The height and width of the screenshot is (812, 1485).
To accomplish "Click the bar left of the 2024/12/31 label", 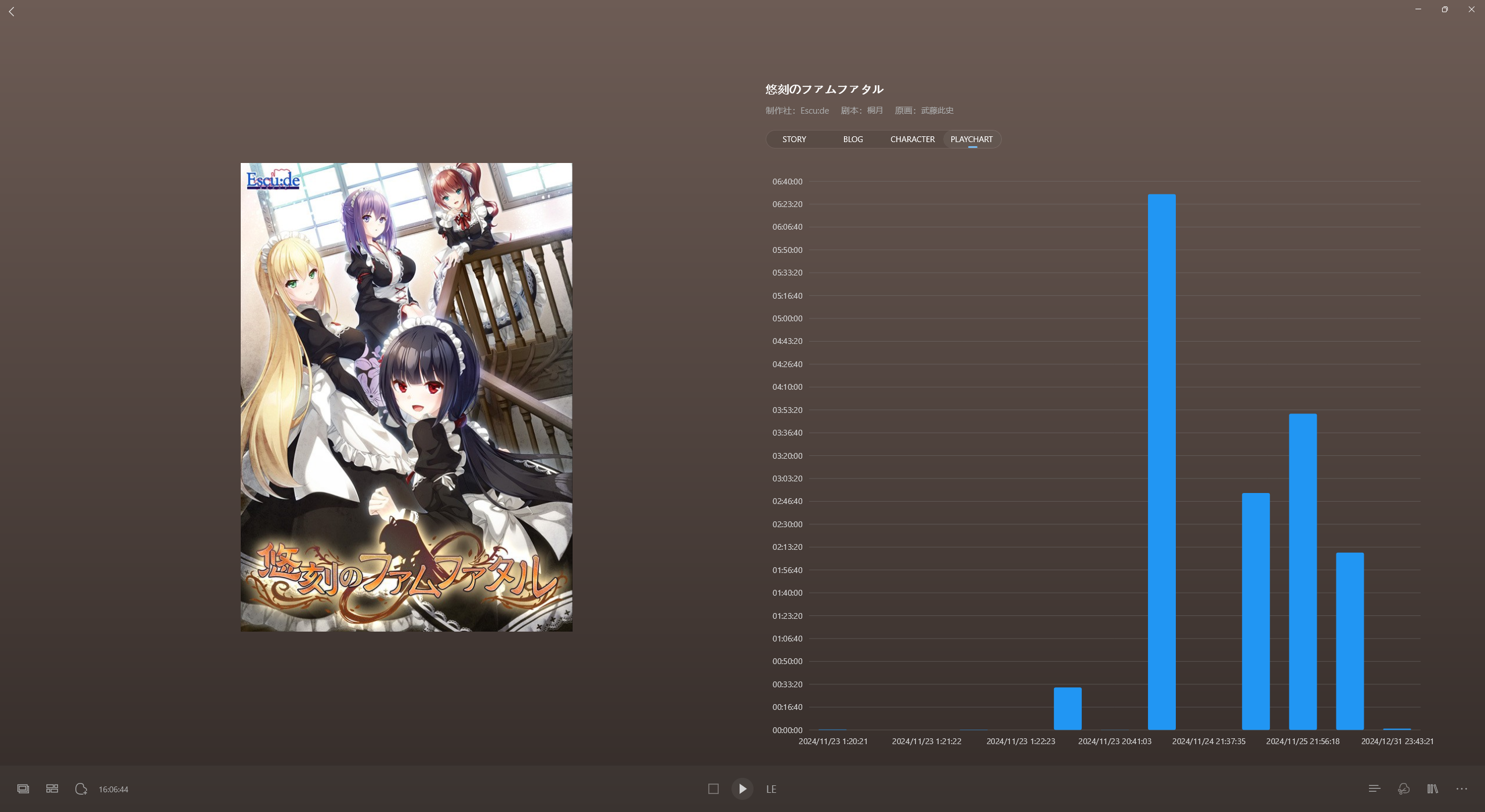I will point(1350,641).
